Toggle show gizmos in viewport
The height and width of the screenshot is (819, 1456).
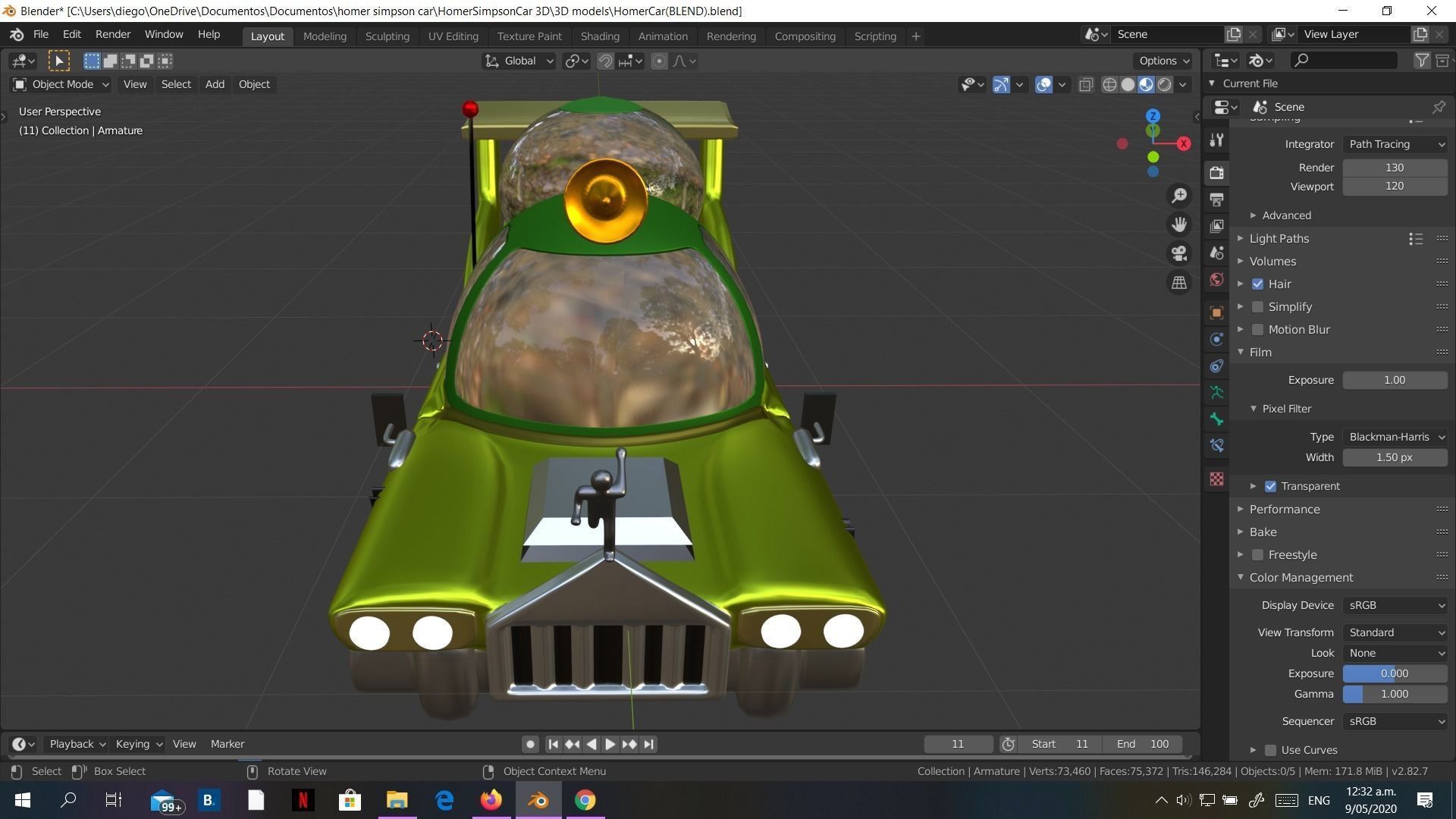1001,84
